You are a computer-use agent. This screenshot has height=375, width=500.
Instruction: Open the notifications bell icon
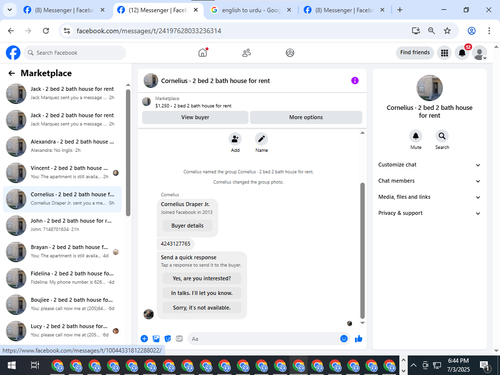click(462, 53)
